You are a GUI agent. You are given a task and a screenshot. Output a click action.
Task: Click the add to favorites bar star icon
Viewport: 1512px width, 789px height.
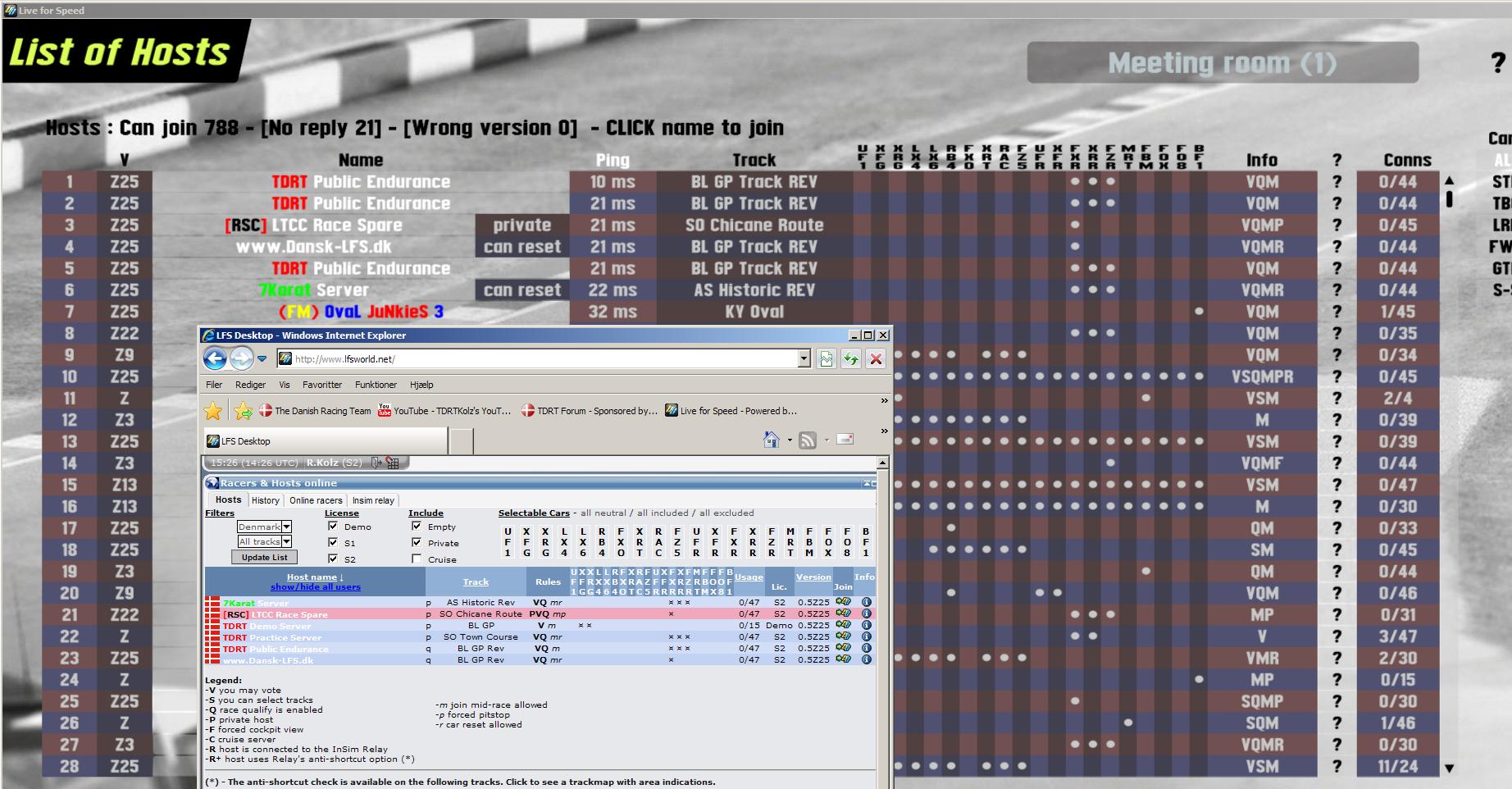pyautogui.click(x=243, y=411)
